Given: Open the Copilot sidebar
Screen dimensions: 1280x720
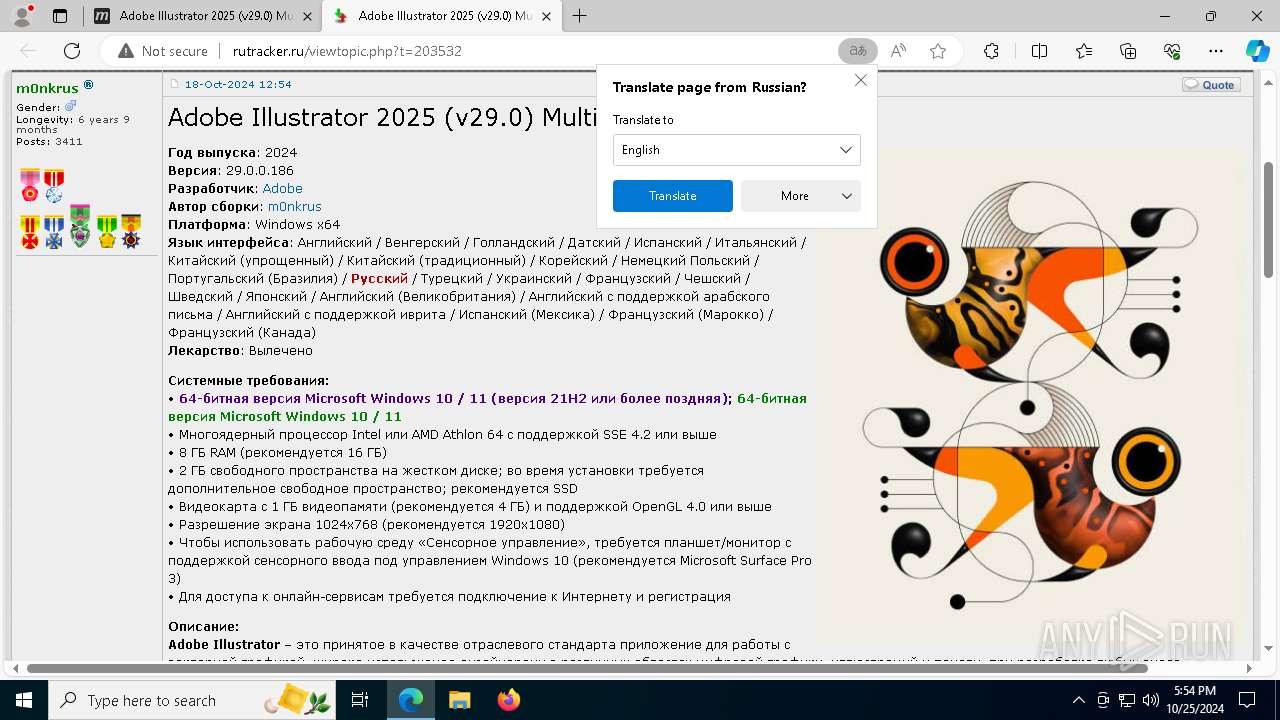Looking at the screenshot, I should [x=1257, y=51].
